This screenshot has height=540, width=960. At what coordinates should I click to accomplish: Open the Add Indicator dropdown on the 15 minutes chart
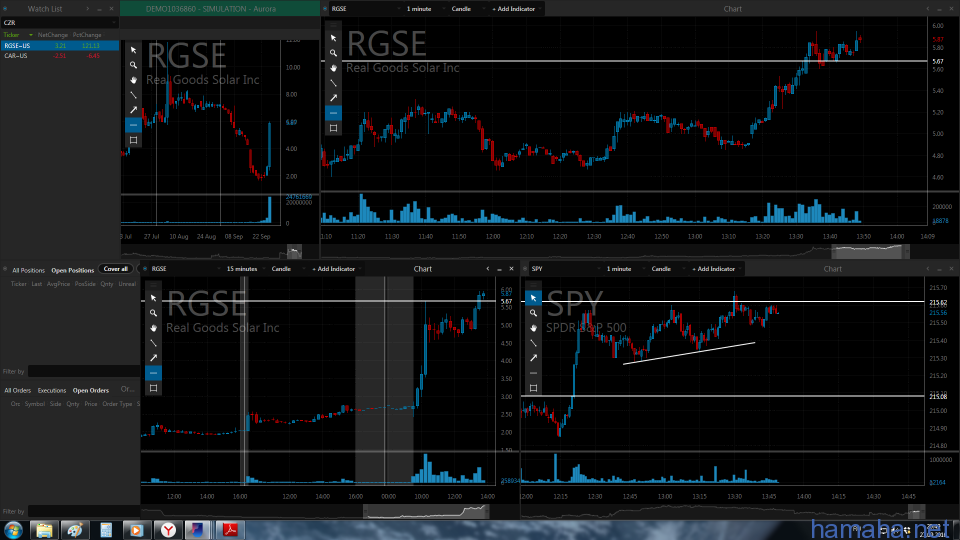(x=336, y=269)
